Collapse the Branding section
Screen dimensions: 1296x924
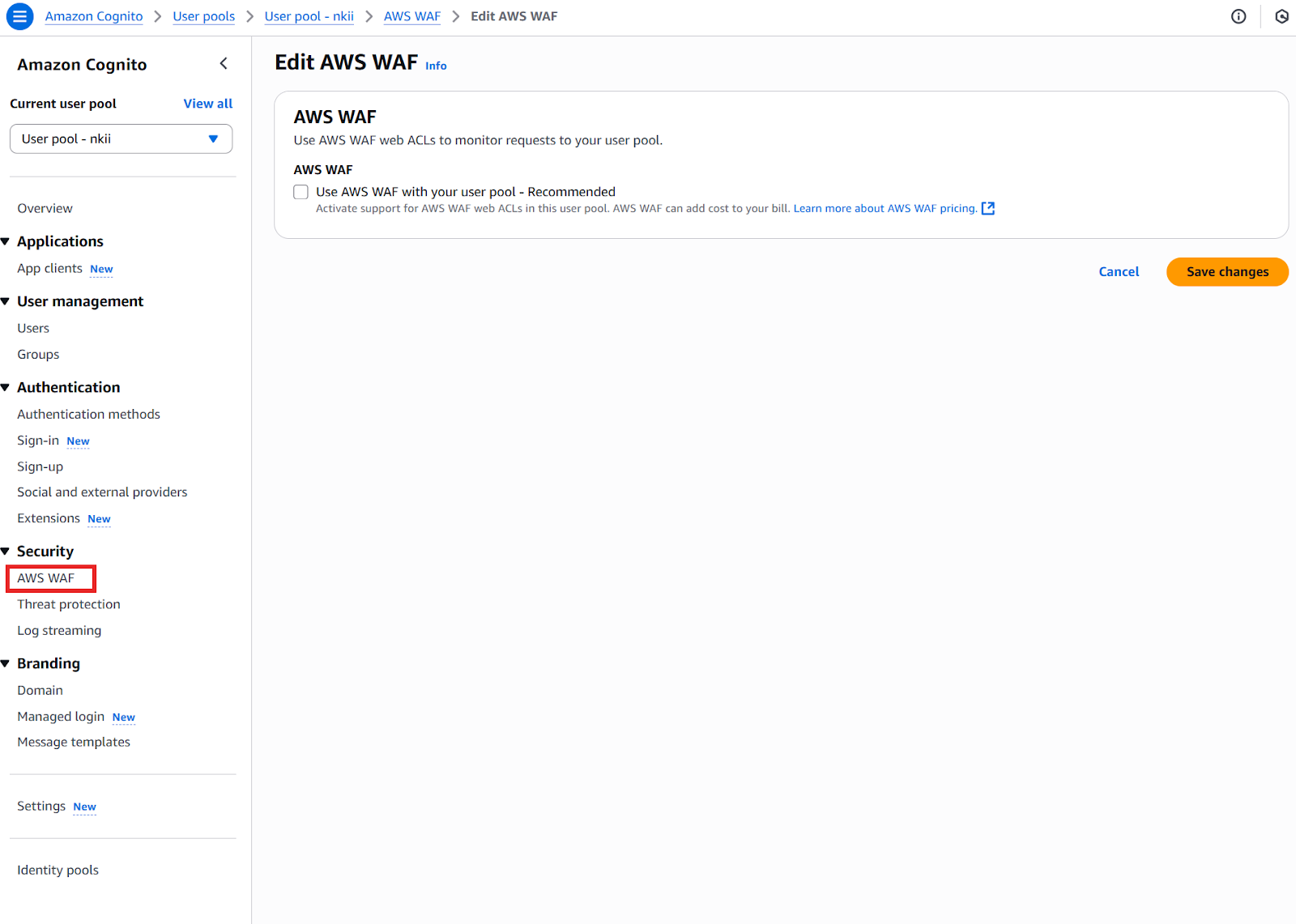6,663
